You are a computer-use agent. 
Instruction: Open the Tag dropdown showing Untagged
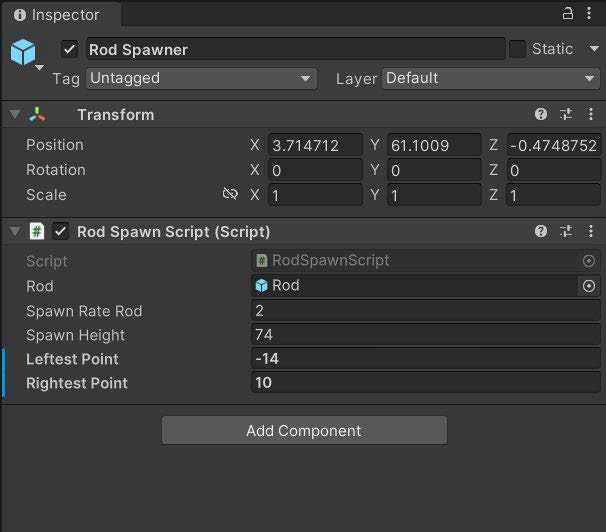[x=200, y=78]
